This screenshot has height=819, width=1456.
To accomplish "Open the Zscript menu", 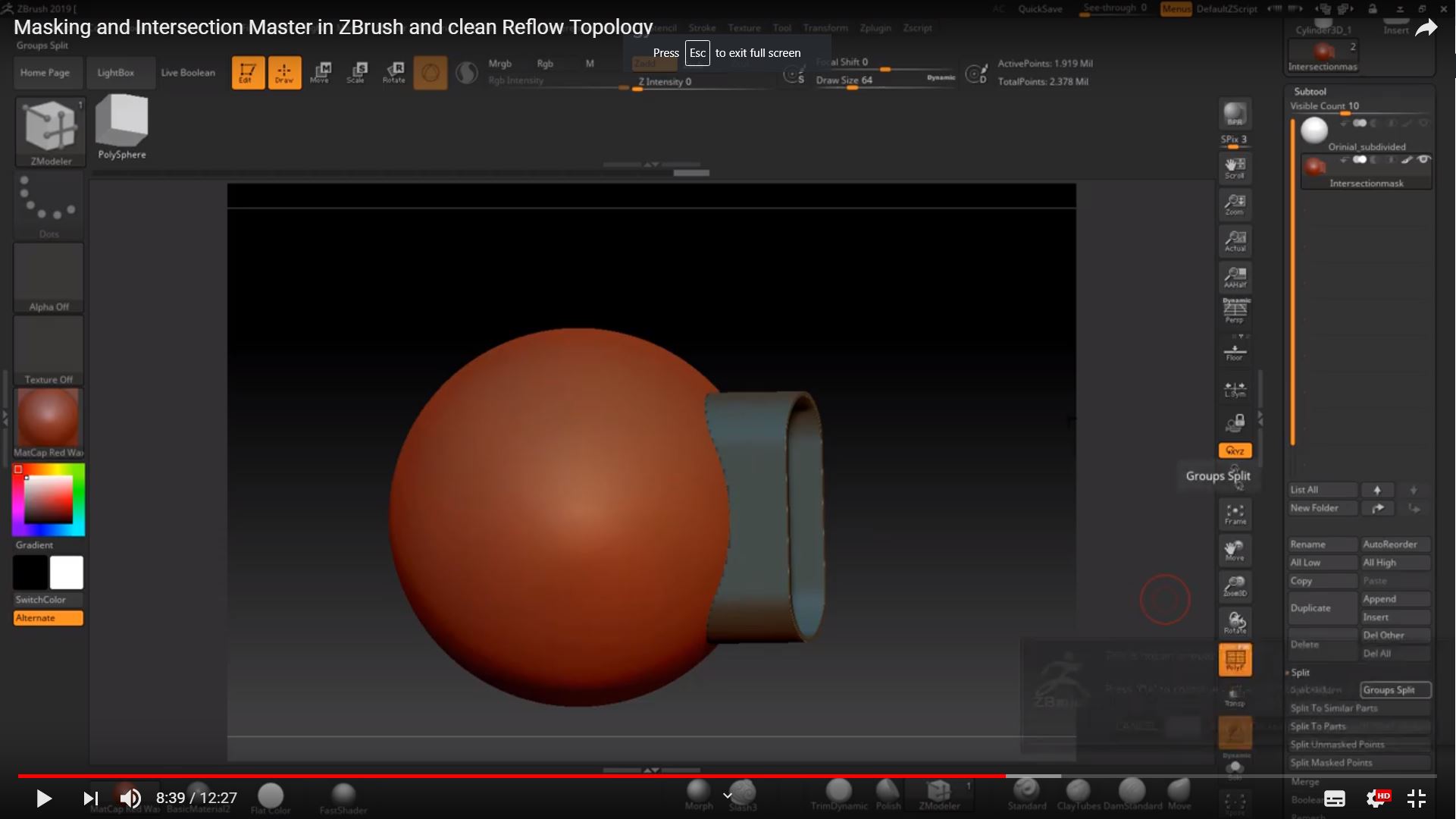I will coord(917,28).
